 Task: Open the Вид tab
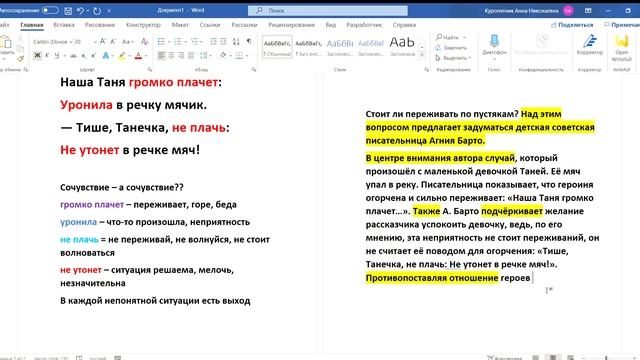(331, 25)
